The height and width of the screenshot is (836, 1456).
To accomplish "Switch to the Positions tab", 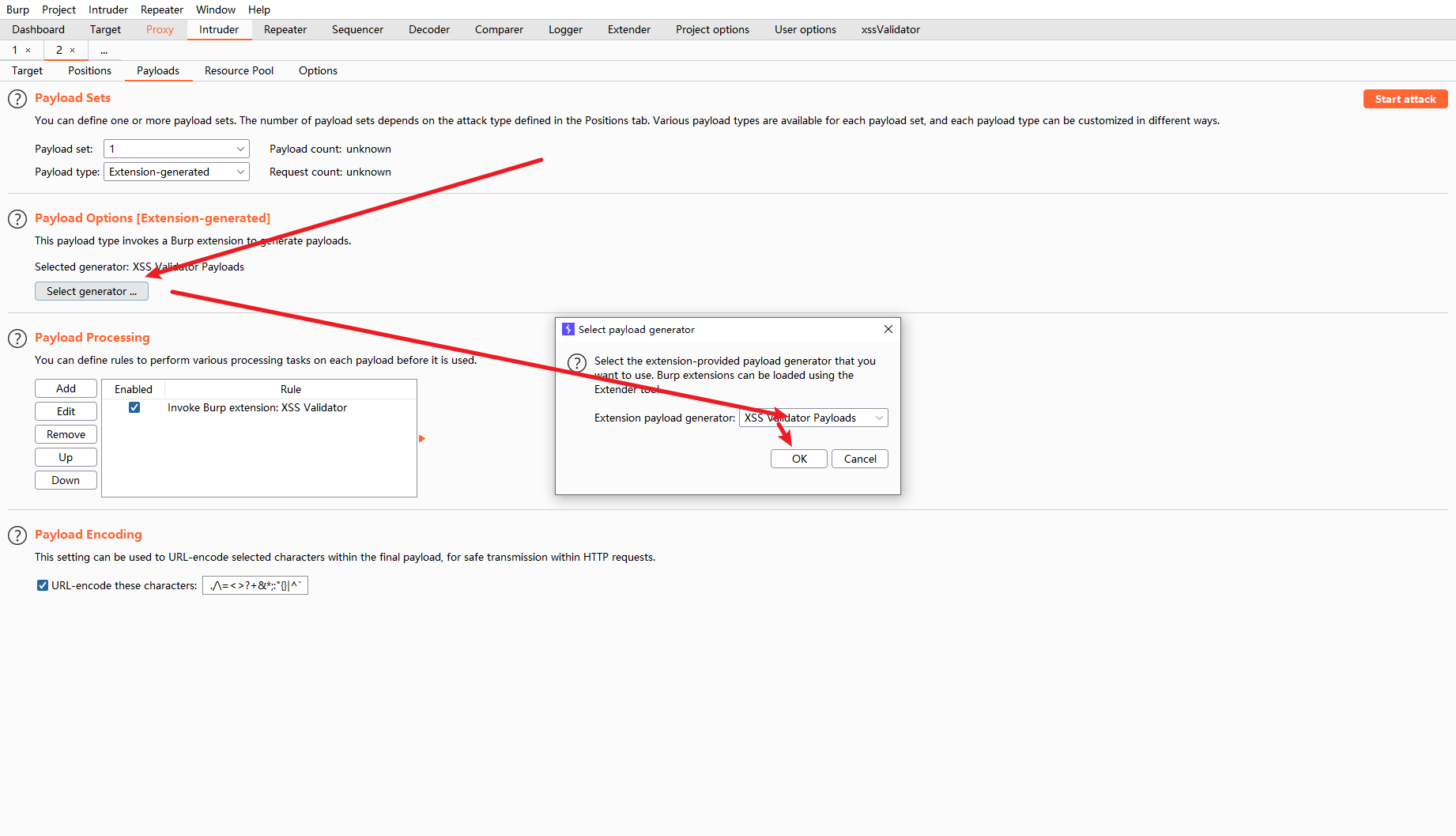I will [x=89, y=70].
